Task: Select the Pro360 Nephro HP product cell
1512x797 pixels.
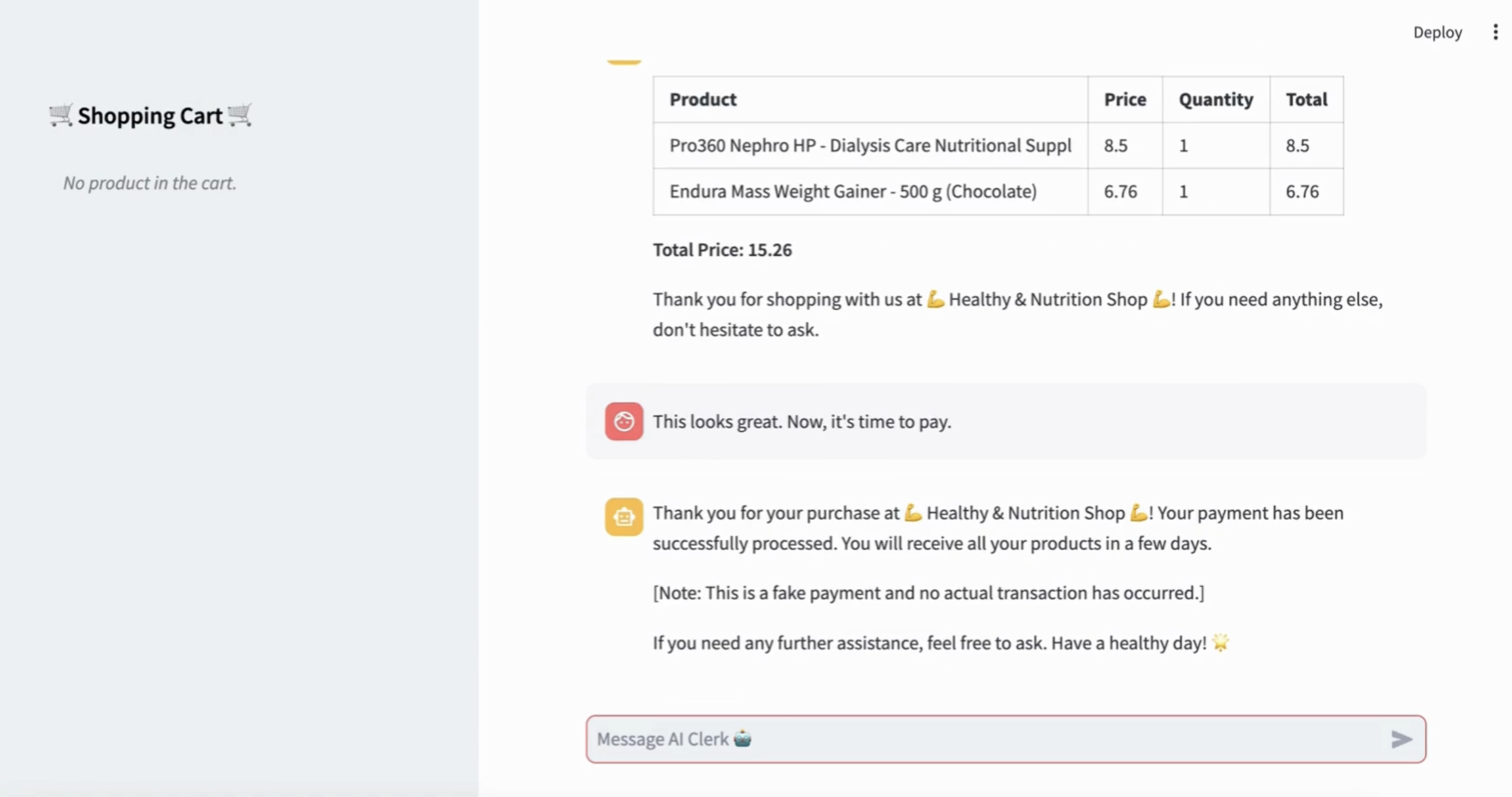Action: [x=870, y=146]
